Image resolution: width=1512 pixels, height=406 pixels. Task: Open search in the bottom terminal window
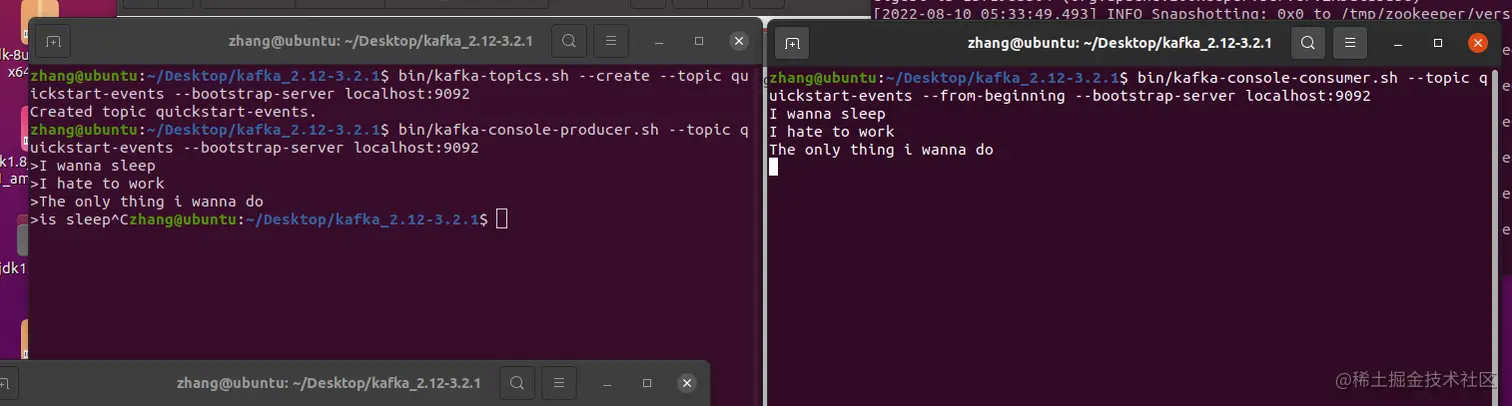tap(516, 383)
